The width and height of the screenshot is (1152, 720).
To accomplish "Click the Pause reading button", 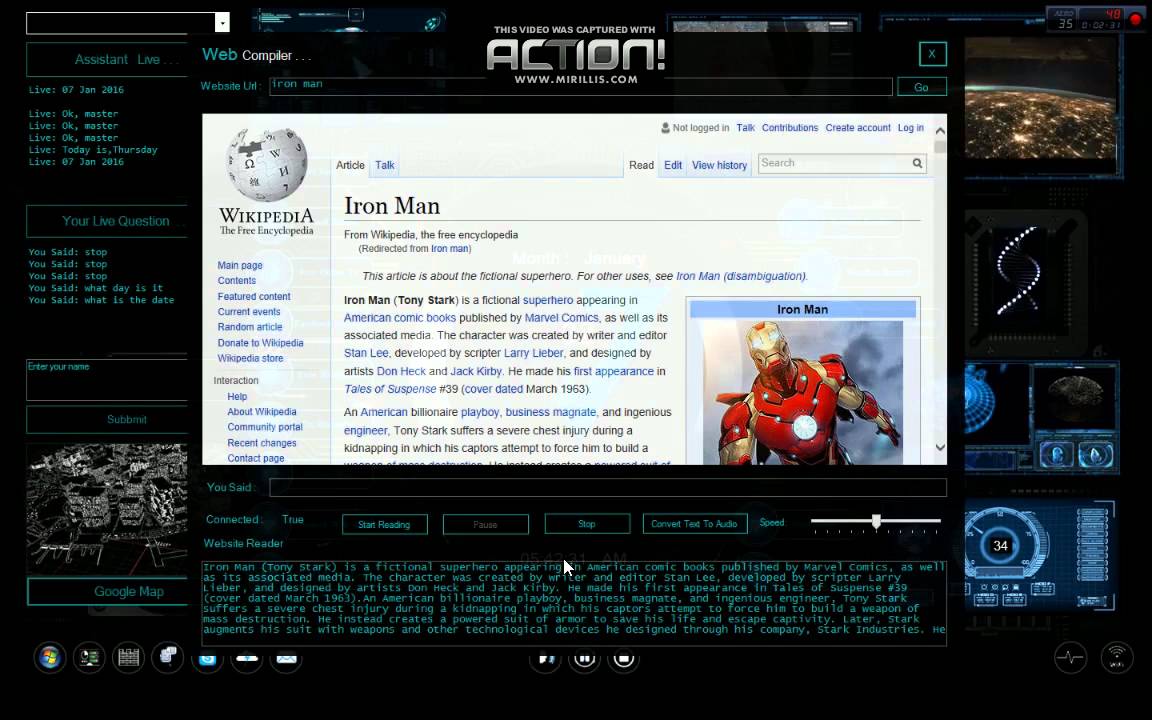I will click(x=486, y=525).
